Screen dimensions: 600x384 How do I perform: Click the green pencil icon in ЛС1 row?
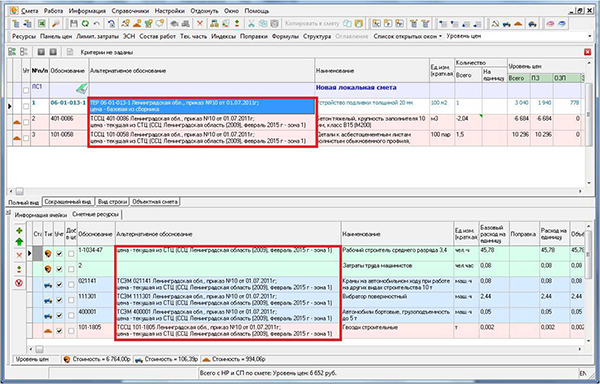pyautogui.click(x=82, y=89)
